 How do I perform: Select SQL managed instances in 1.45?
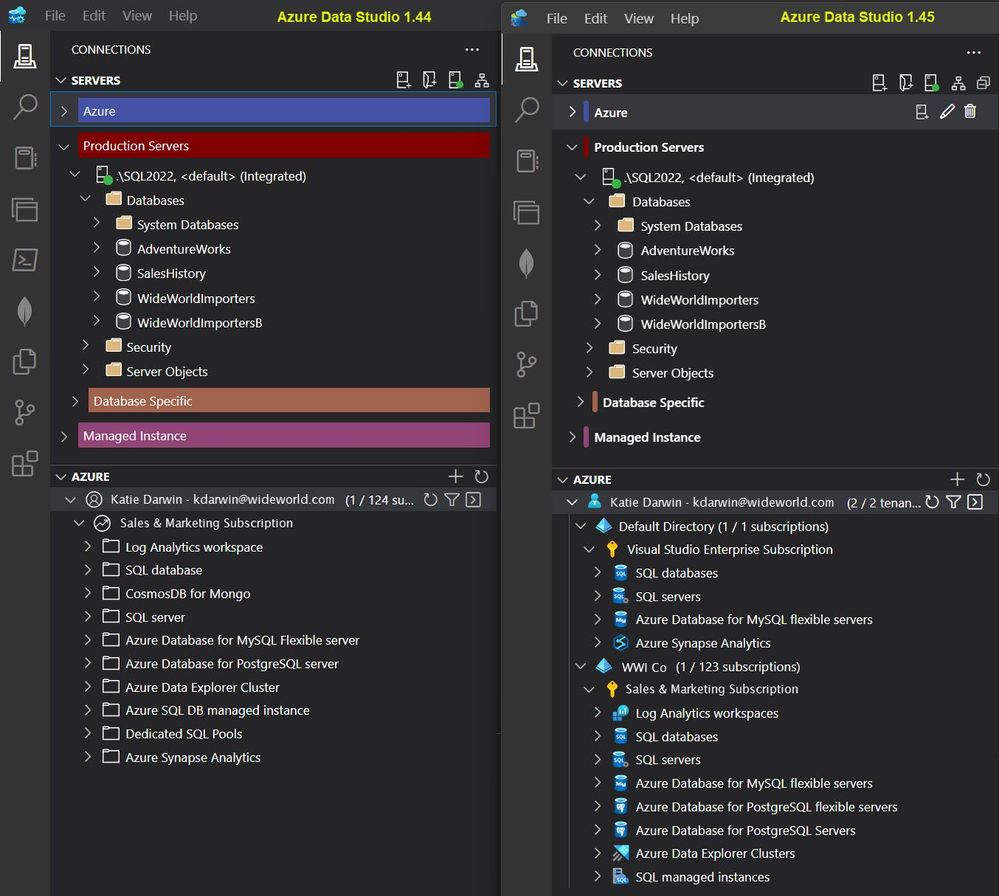point(702,877)
